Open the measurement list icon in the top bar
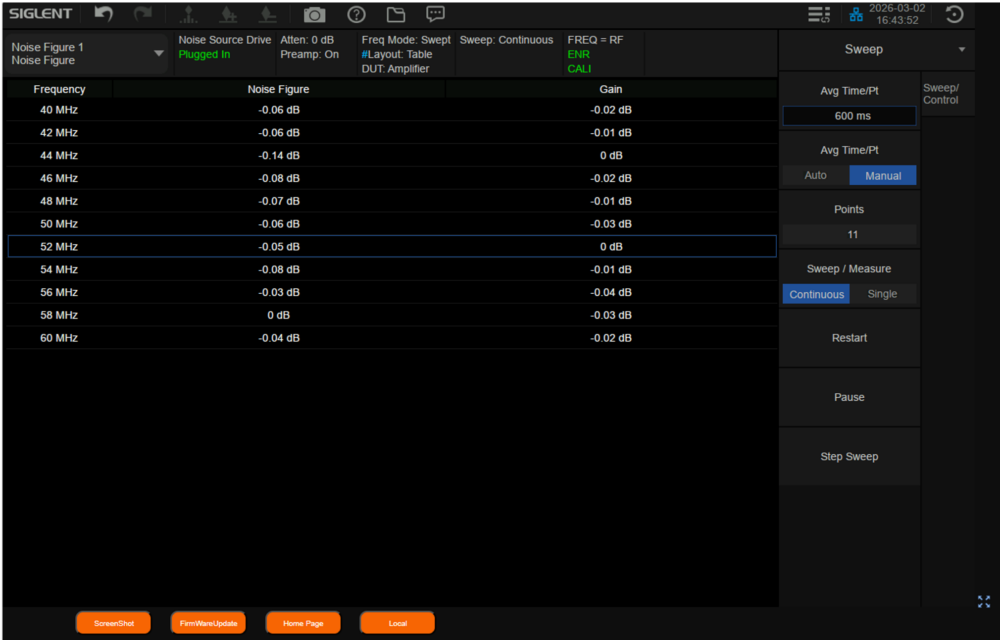The width and height of the screenshot is (1000, 640). (819, 14)
